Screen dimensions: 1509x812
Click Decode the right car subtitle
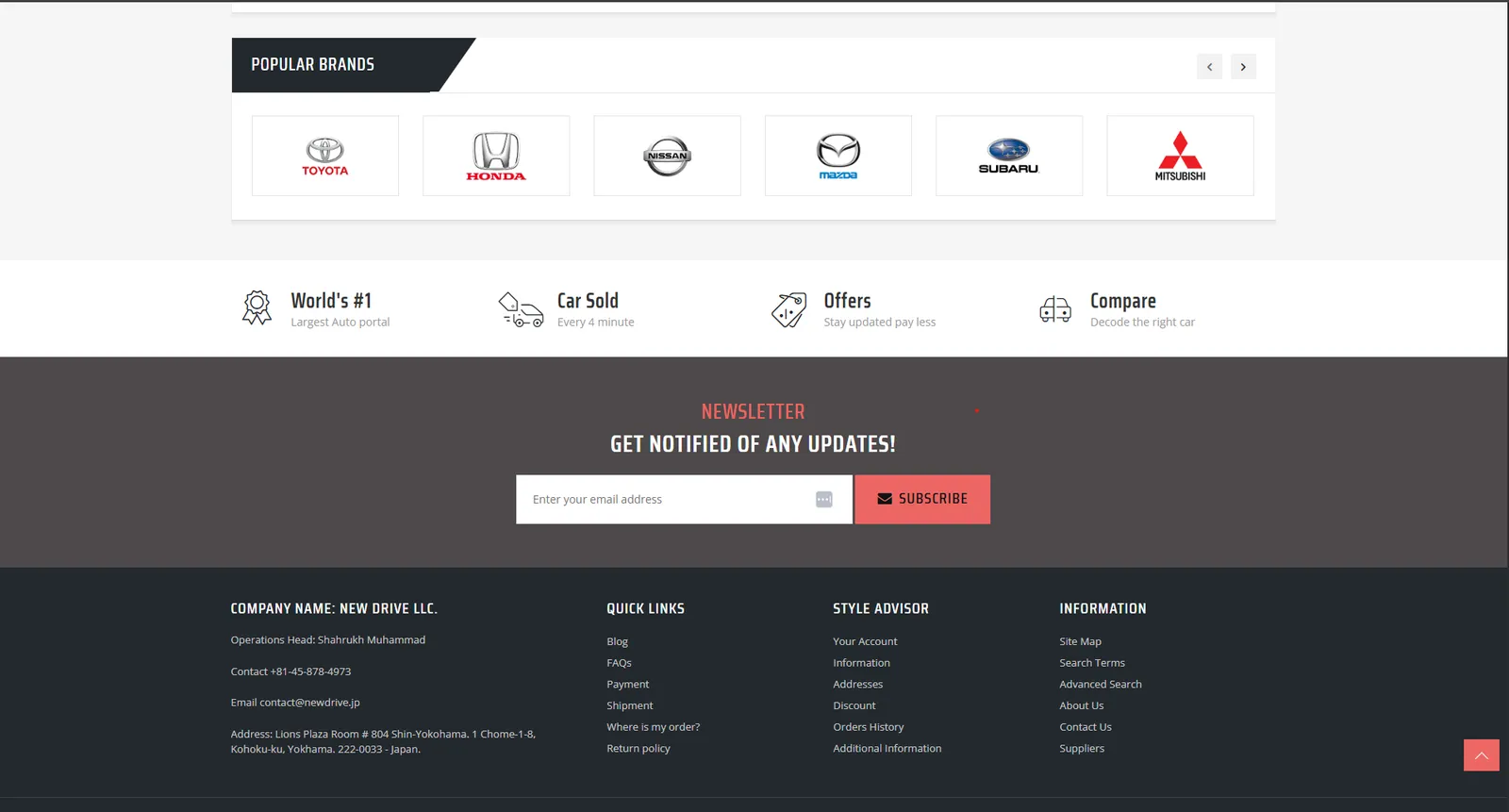[x=1142, y=323]
